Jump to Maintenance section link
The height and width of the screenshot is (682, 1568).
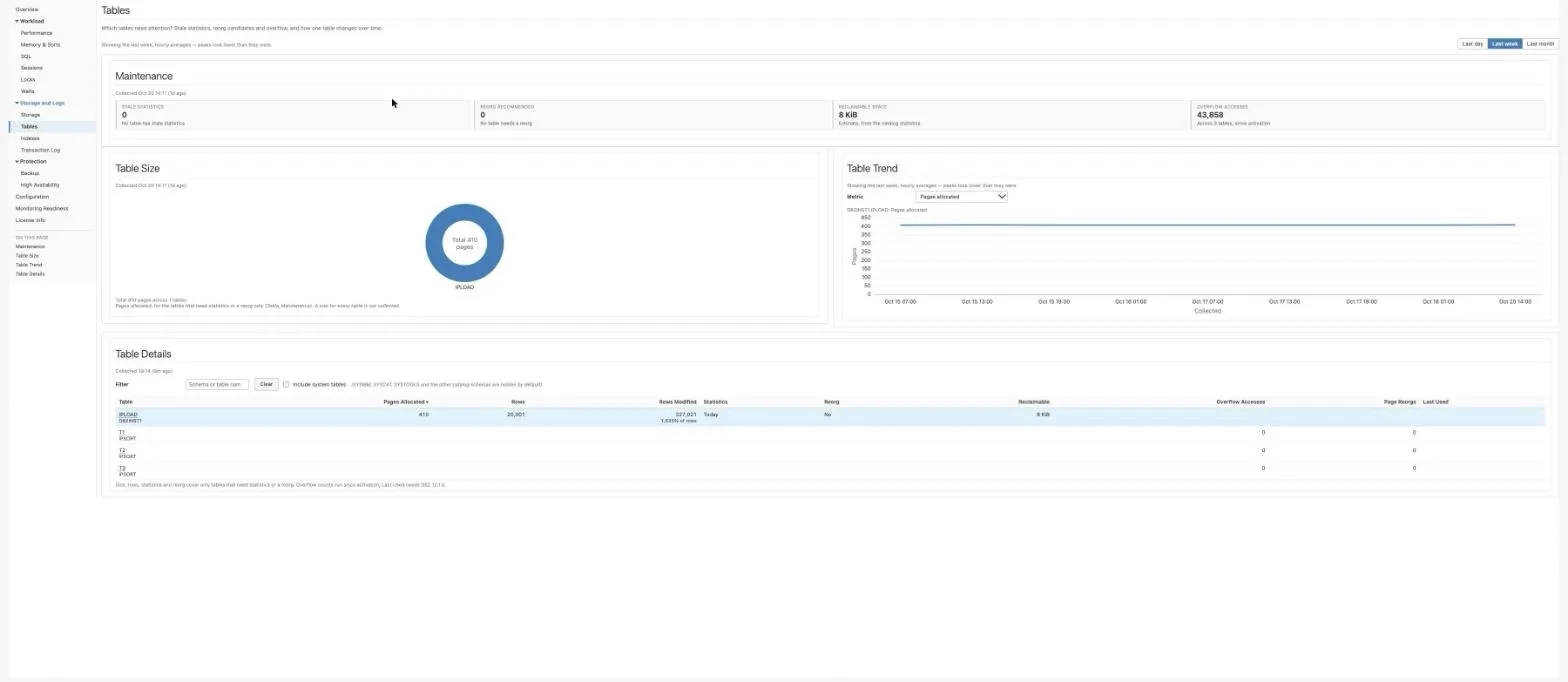[30, 246]
